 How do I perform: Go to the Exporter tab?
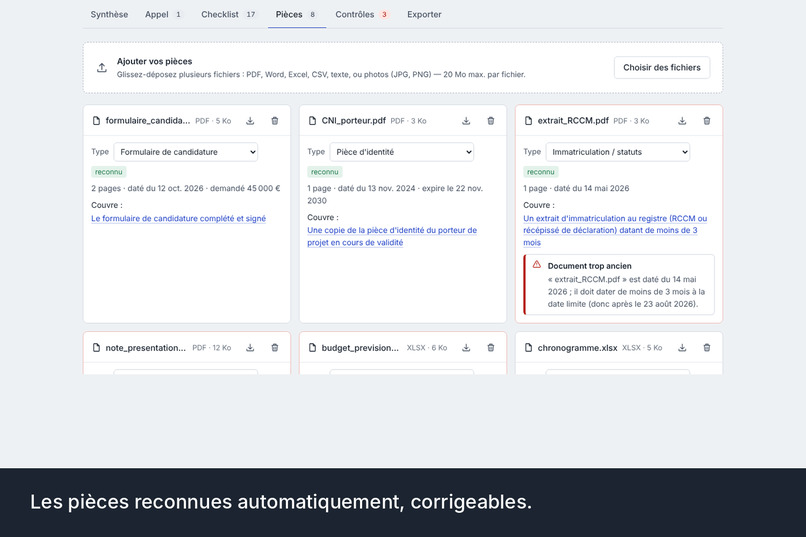pos(424,14)
